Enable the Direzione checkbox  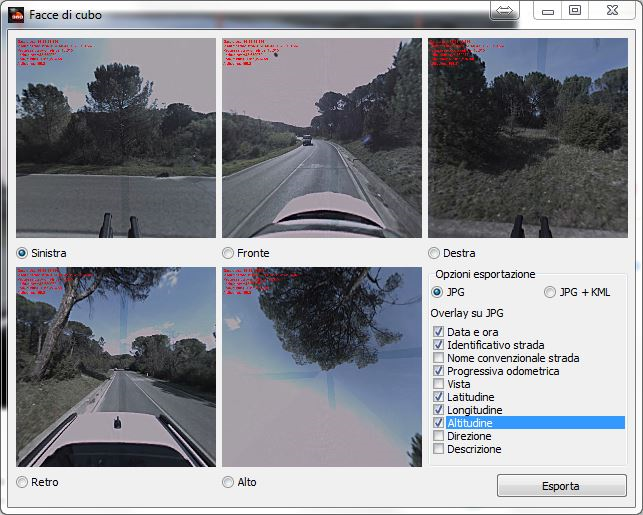438,436
